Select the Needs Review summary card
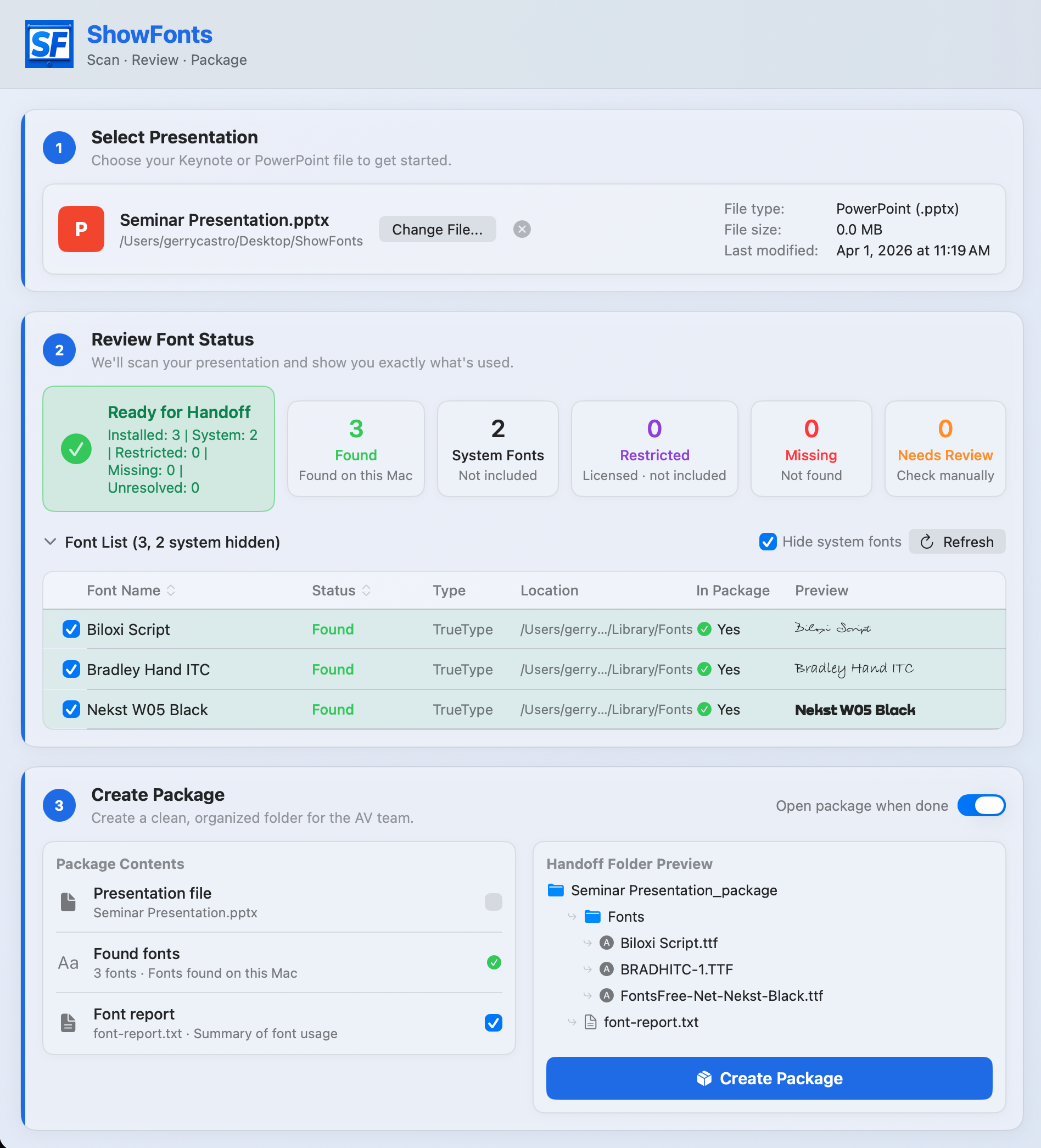The height and width of the screenshot is (1148, 1041). coord(945,449)
